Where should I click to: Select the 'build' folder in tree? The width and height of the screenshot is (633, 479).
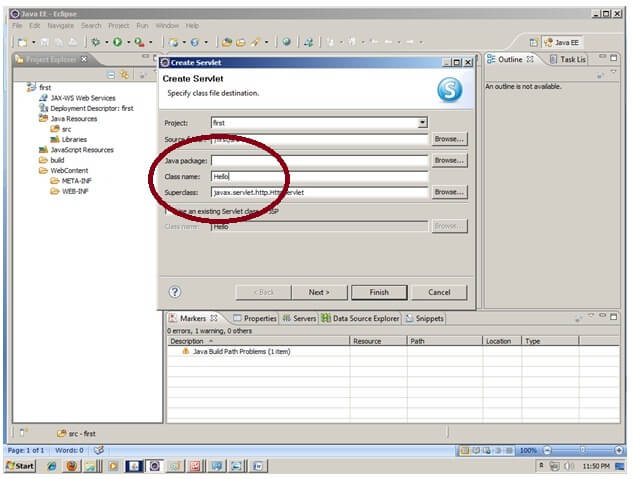click(x=57, y=160)
